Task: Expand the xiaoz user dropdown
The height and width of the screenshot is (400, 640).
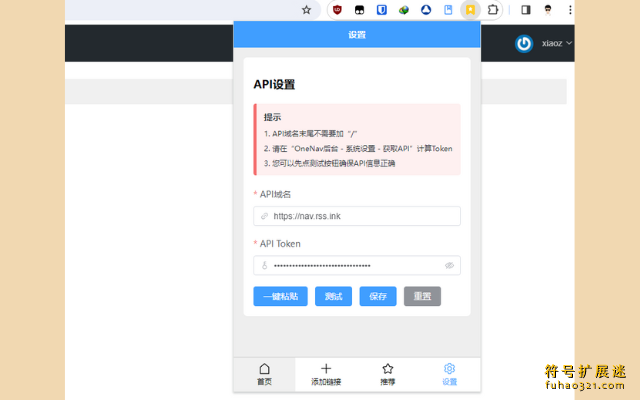Action: (x=557, y=43)
